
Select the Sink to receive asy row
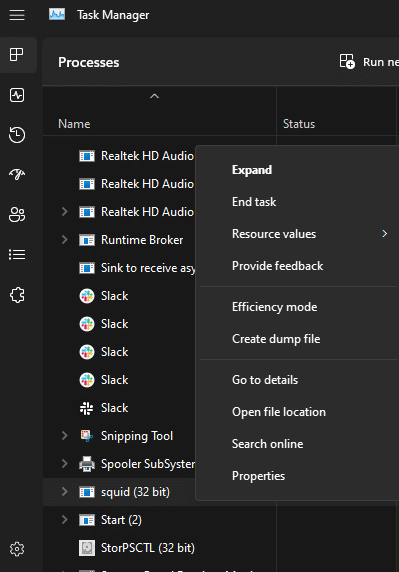point(148,268)
